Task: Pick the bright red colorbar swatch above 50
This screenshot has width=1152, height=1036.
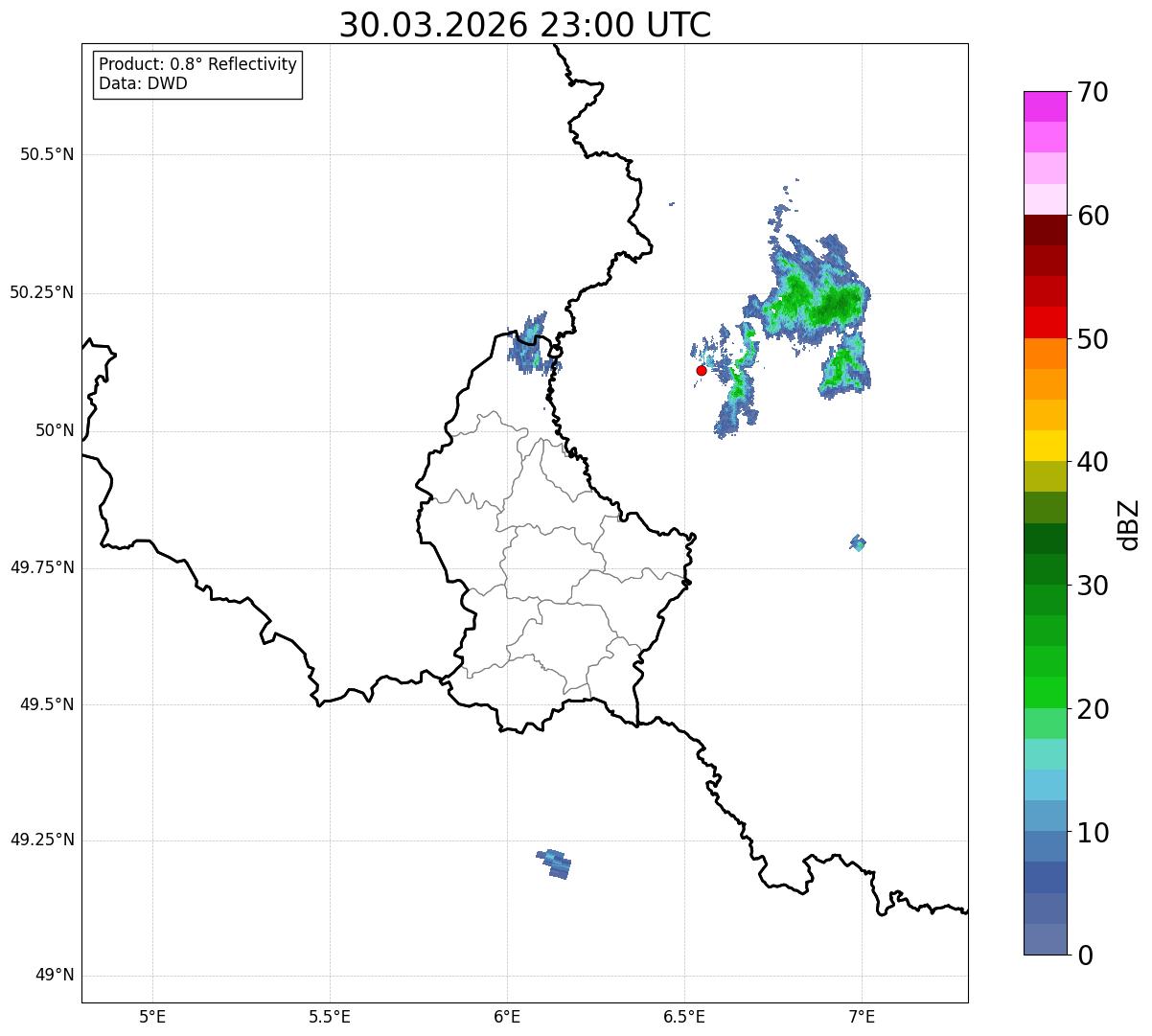Action: (x=1045, y=322)
